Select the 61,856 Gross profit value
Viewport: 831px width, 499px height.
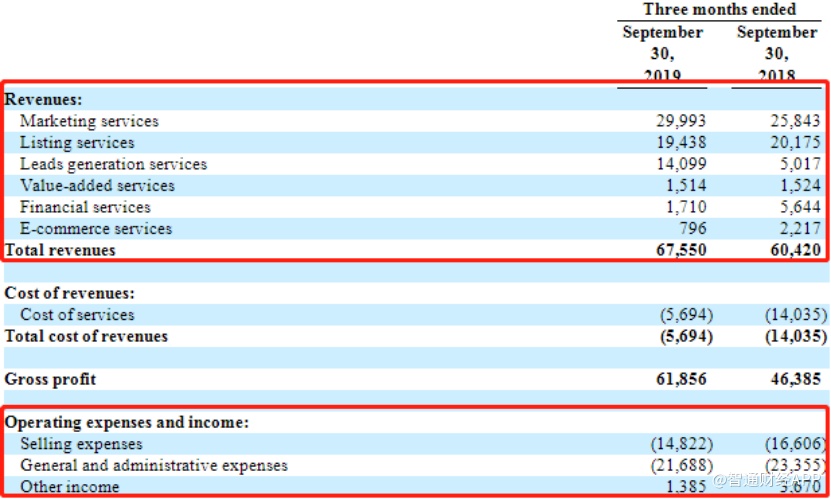coord(681,379)
